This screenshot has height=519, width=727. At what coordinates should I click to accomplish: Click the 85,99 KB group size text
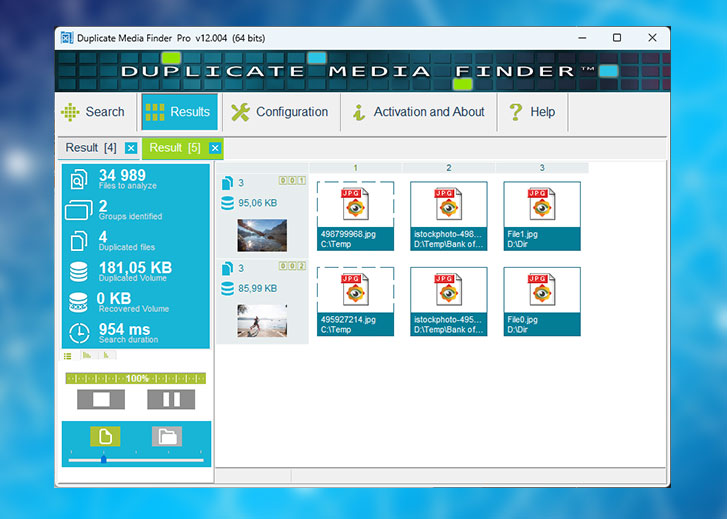pos(258,288)
